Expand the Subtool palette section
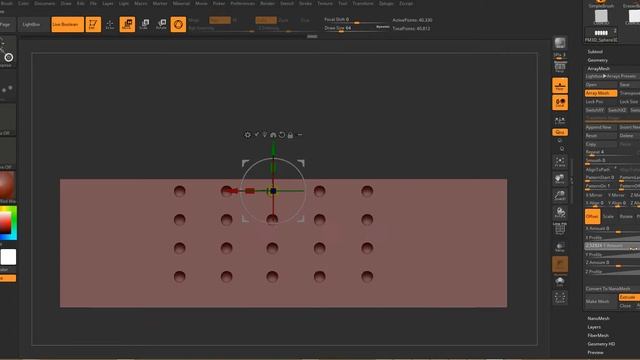640x360 pixels. 595,52
